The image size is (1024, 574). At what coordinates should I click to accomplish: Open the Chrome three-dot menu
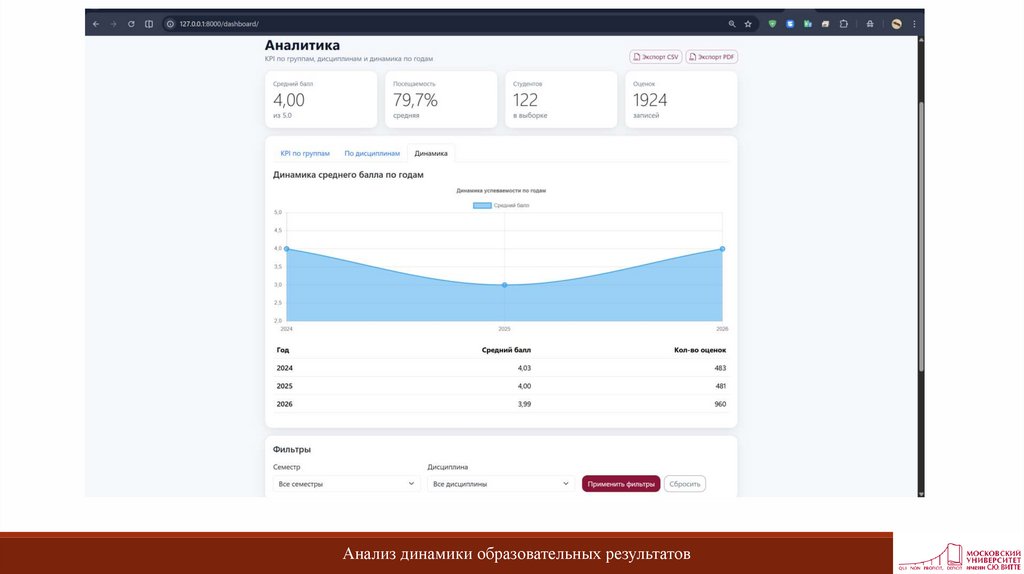[x=914, y=23]
